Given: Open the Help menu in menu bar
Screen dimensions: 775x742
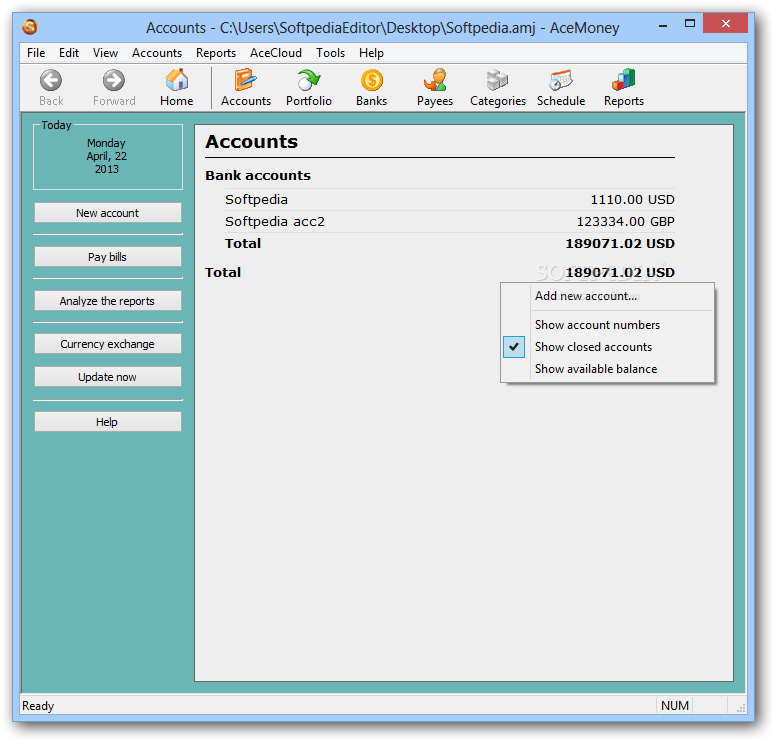Looking at the screenshot, I should tap(371, 53).
